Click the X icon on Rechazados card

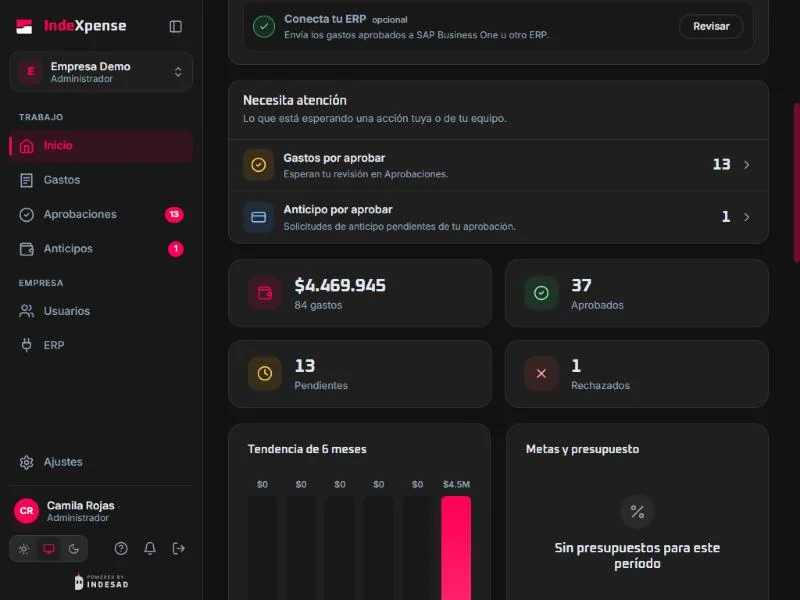tap(541, 373)
